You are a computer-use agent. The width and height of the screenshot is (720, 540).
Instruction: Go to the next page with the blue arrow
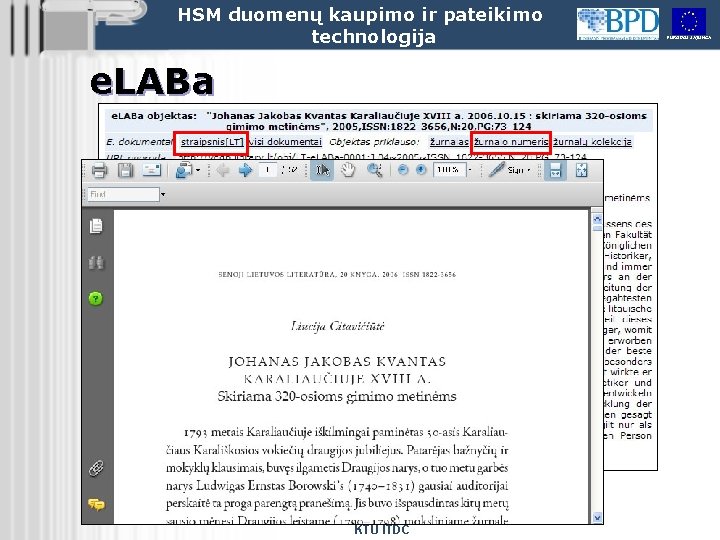[245, 170]
